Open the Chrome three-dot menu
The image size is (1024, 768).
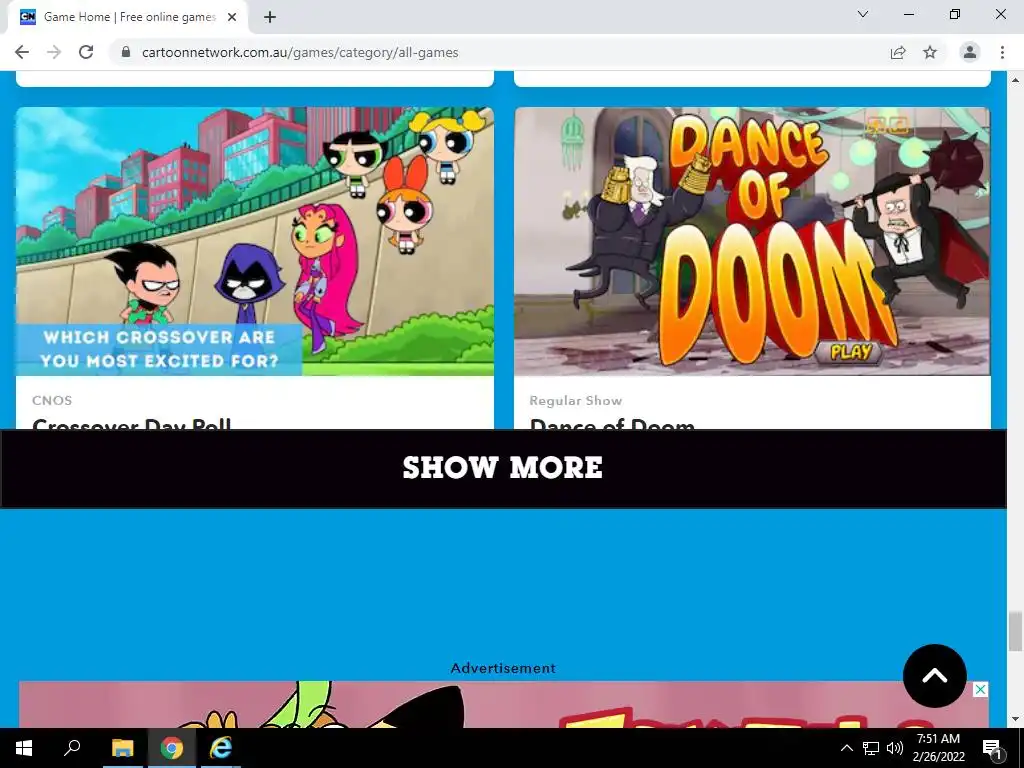tap(1002, 52)
